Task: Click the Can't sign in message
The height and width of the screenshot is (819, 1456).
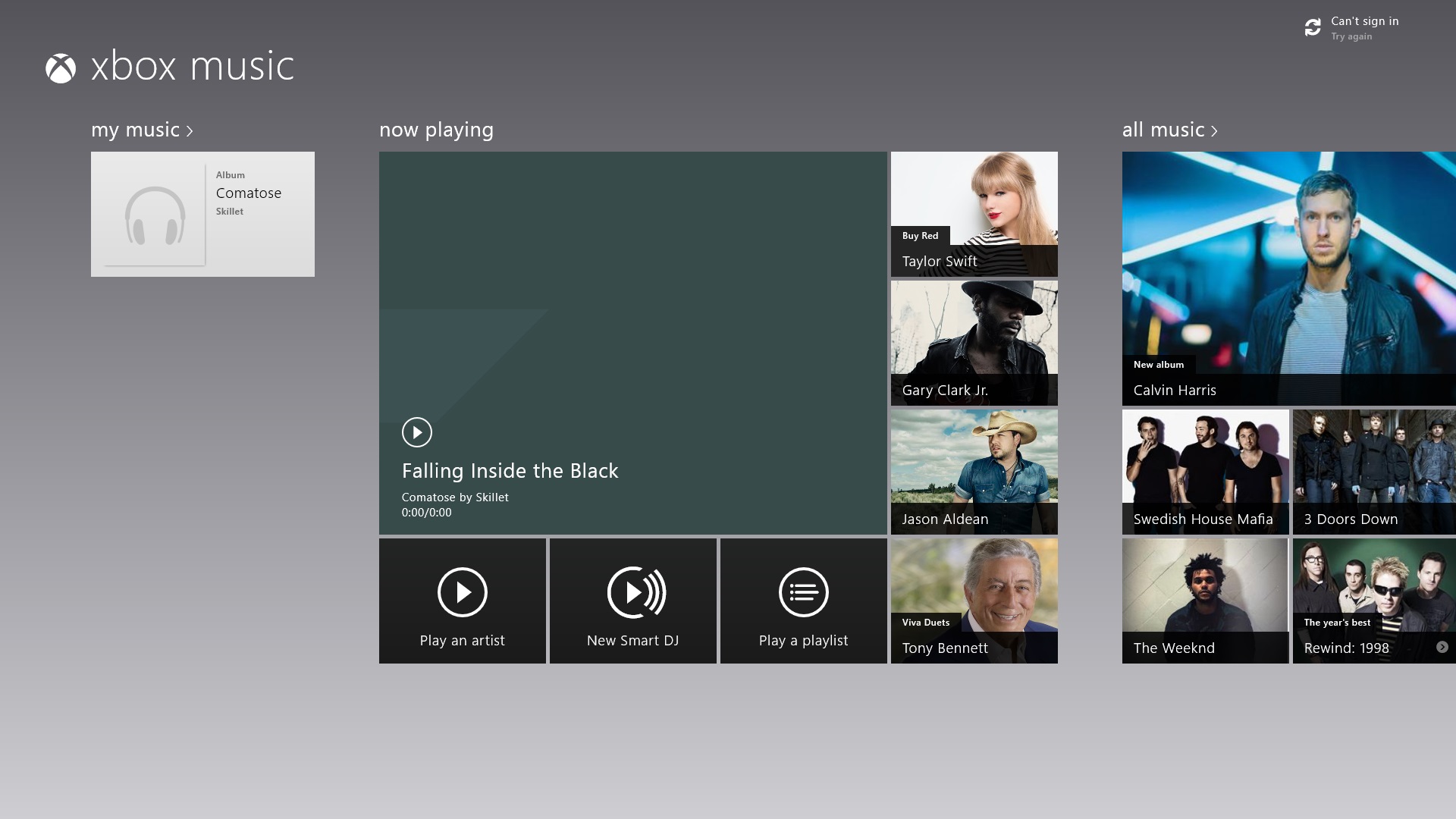Action: 1365,21
